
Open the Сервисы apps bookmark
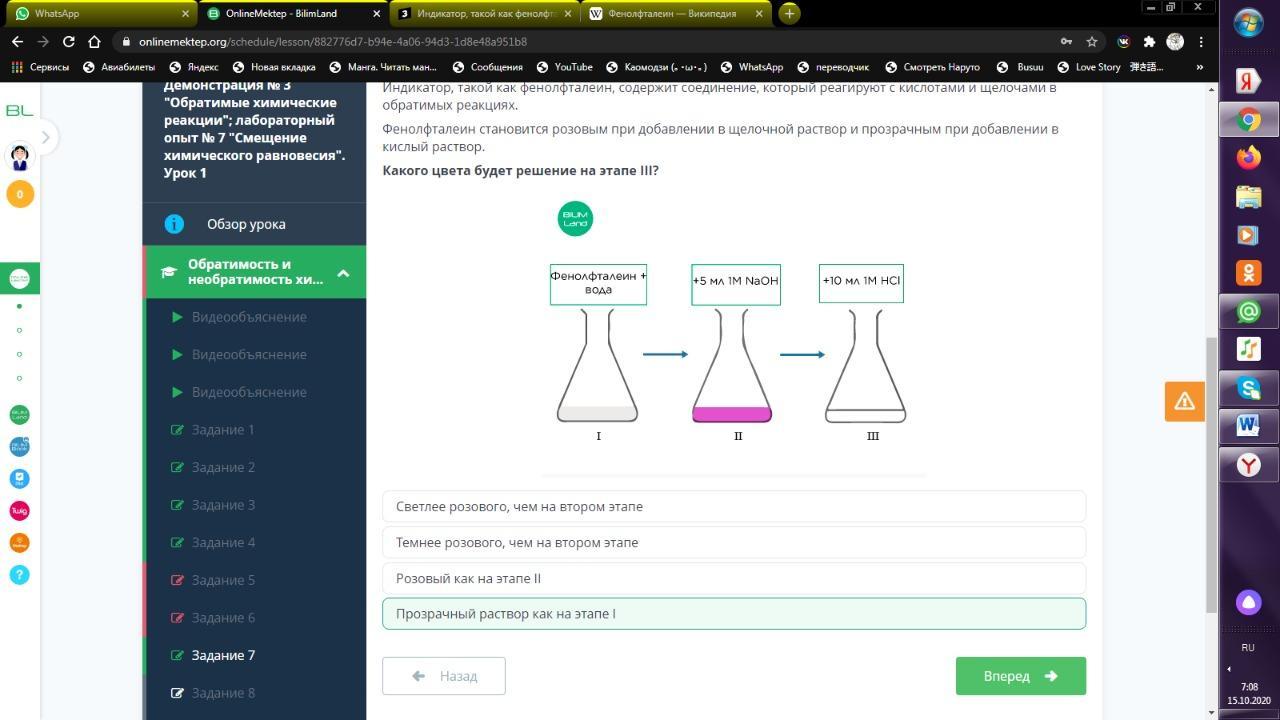tap(40, 67)
